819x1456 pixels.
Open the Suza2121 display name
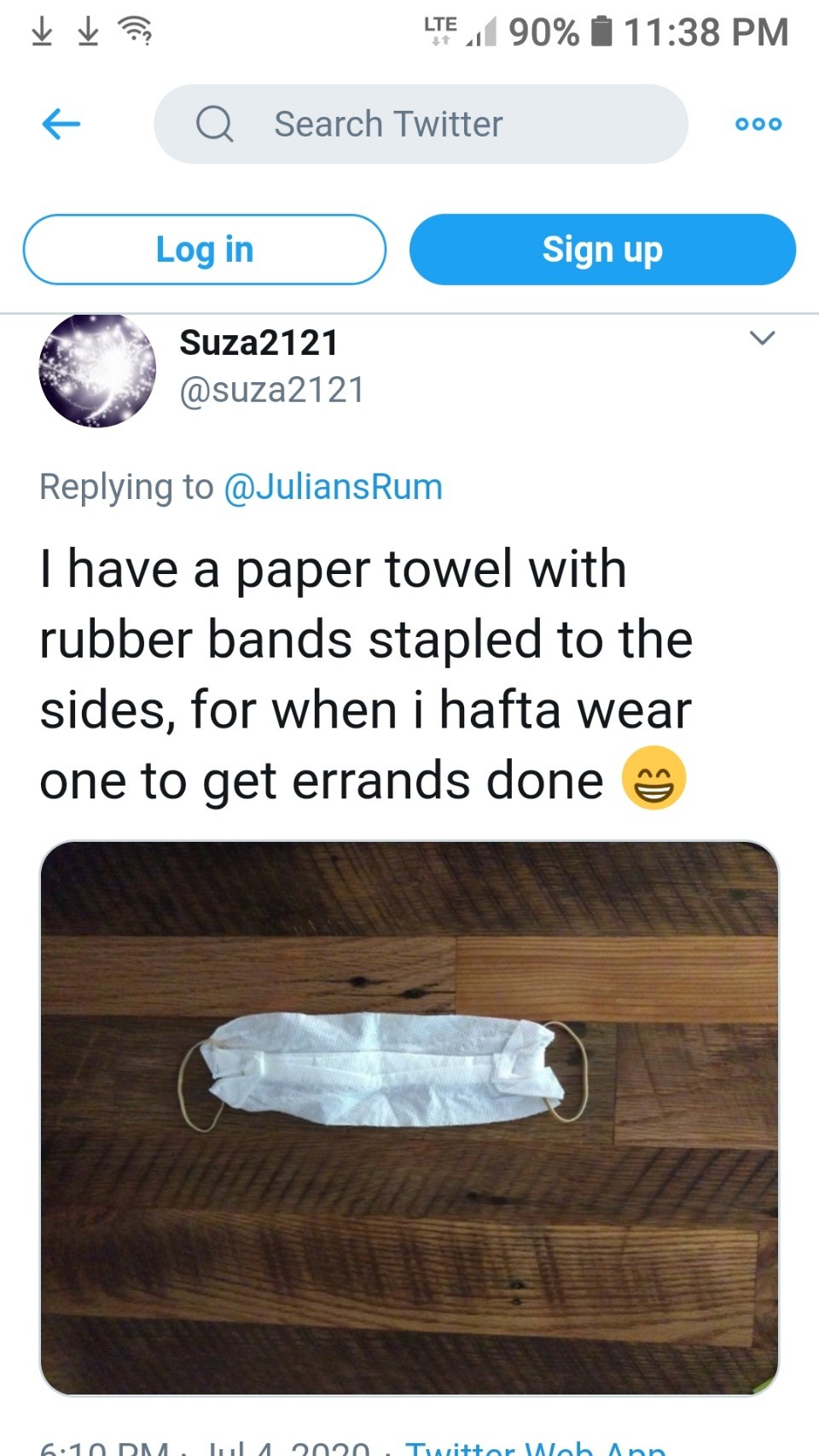[259, 343]
